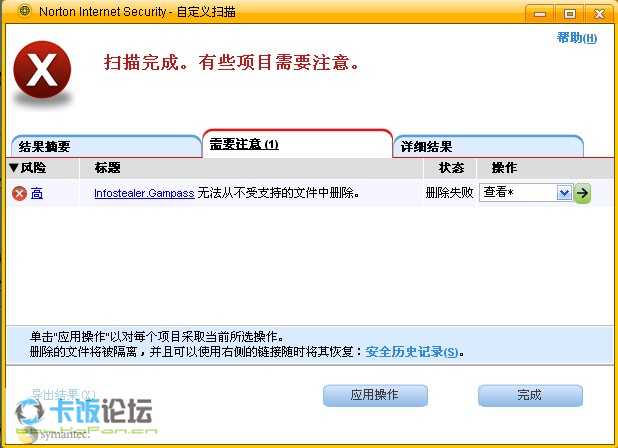Open the 查看* action dropdown arrow

tap(564, 193)
